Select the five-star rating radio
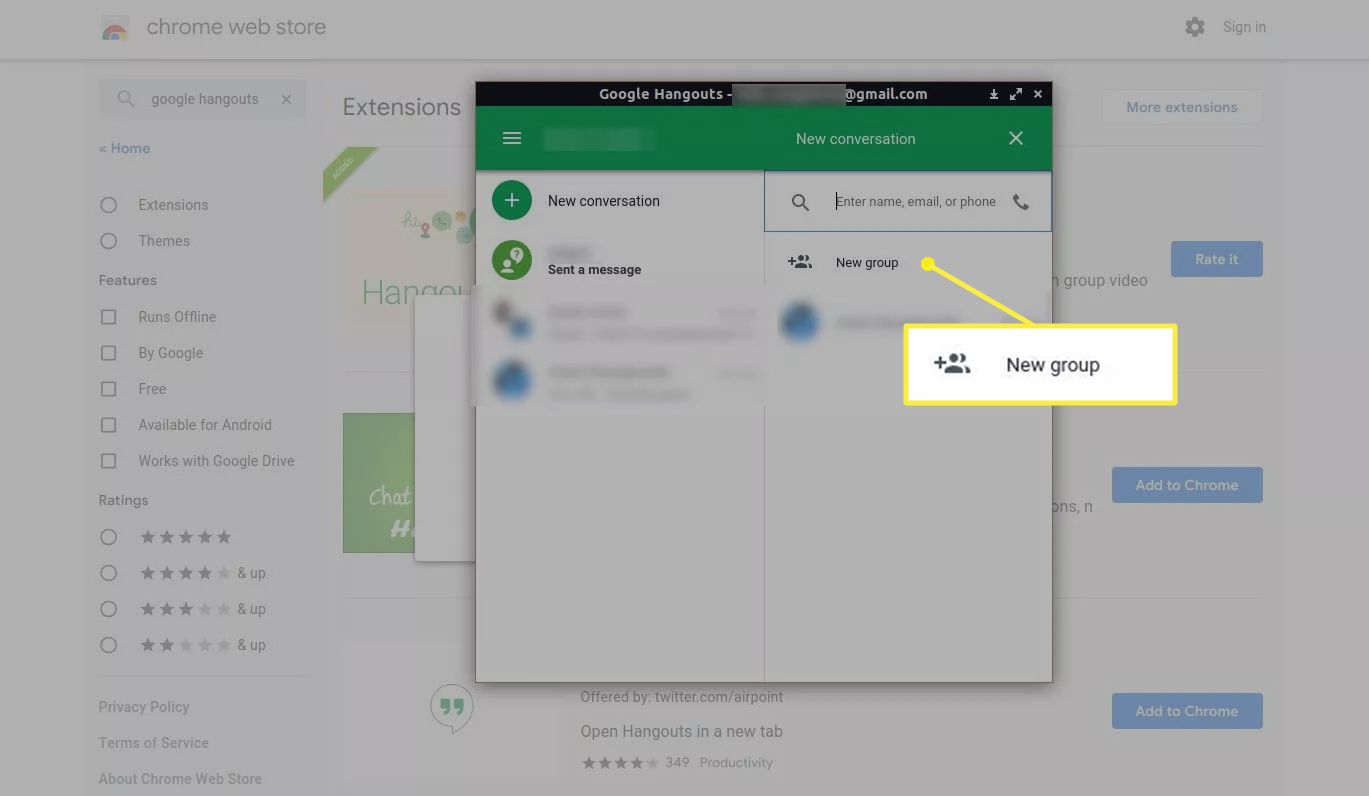The width and height of the screenshot is (1369, 796). (x=109, y=537)
